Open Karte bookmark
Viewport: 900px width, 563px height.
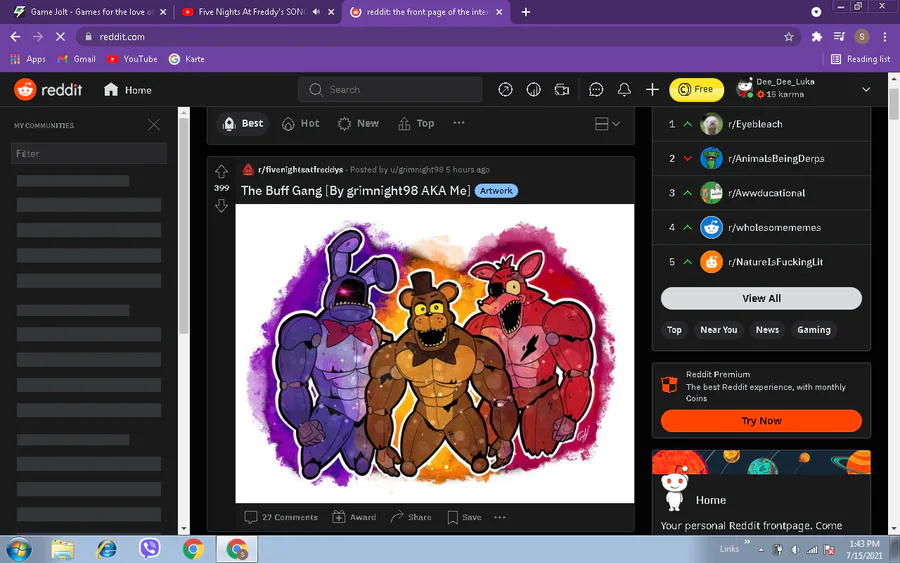point(187,59)
